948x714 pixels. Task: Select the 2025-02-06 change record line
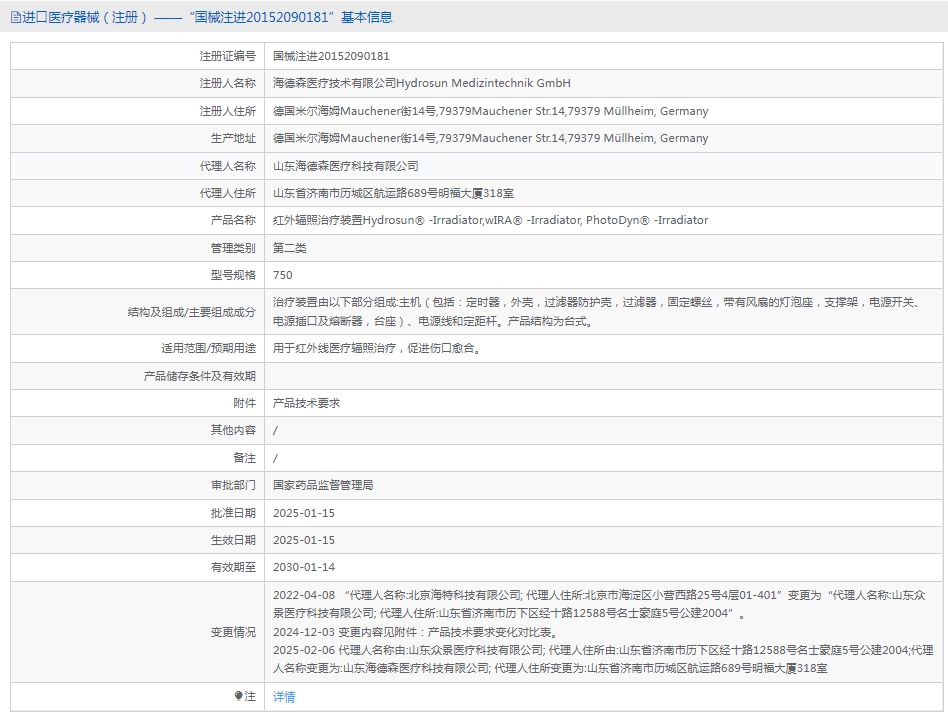pyautogui.click(x=603, y=659)
